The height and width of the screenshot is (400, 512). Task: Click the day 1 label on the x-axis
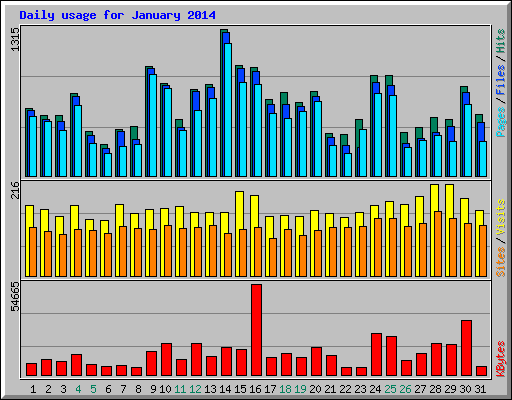click(x=33, y=389)
